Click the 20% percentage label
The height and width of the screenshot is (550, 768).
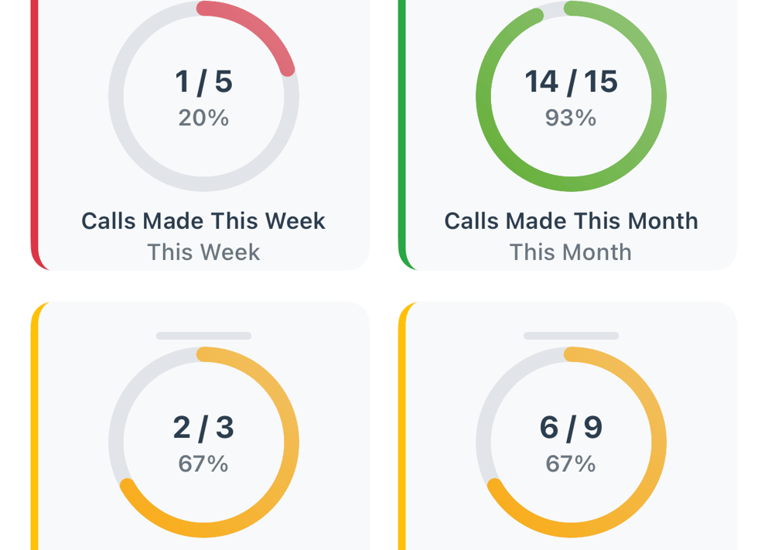pos(204,118)
